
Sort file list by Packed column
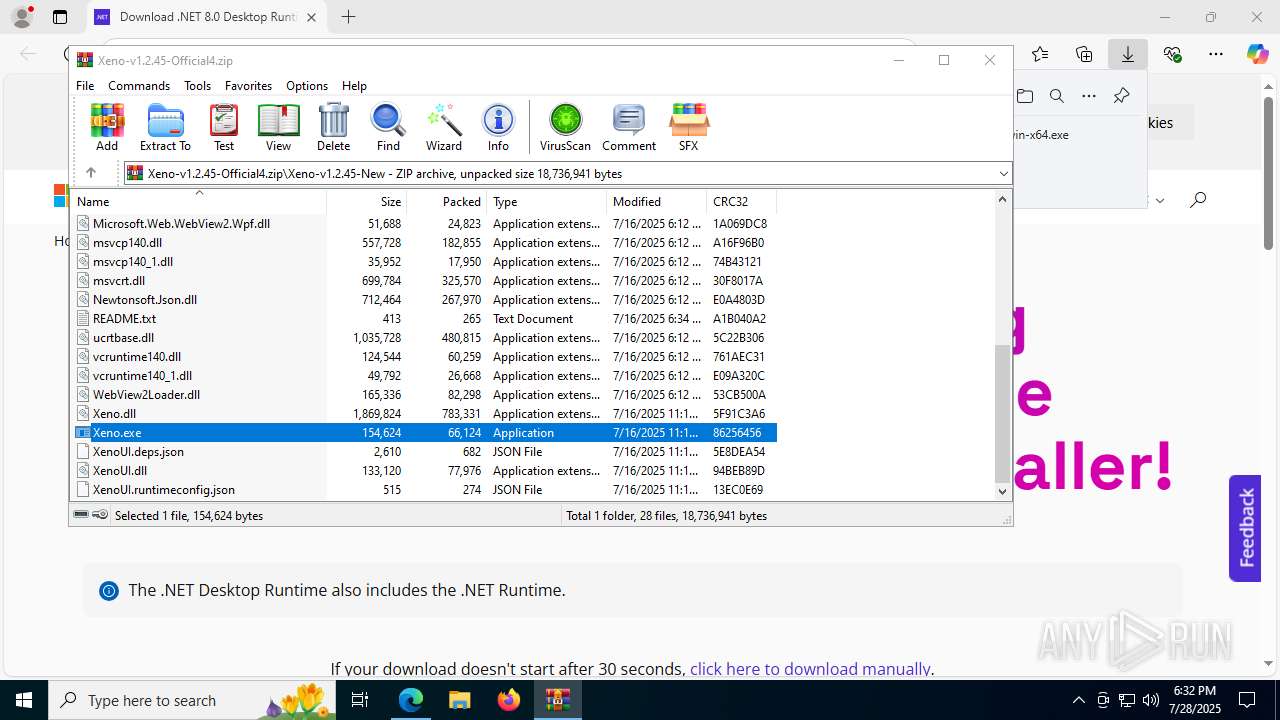click(x=446, y=201)
